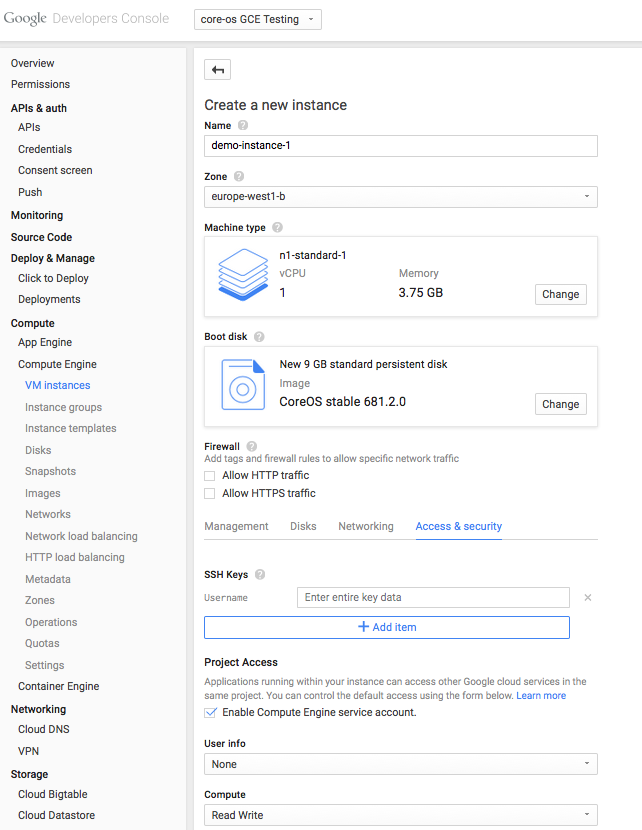Open Images in the sidebar
The height and width of the screenshot is (830, 642).
[42, 493]
